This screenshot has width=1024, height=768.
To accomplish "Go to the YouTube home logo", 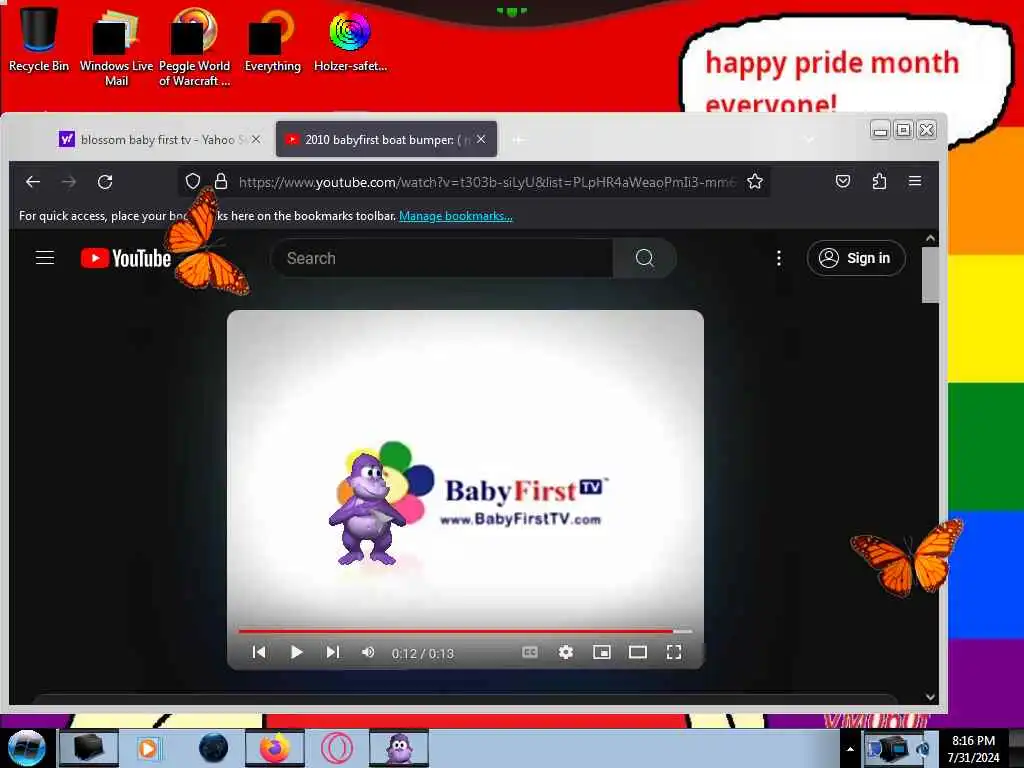I will click(125, 258).
